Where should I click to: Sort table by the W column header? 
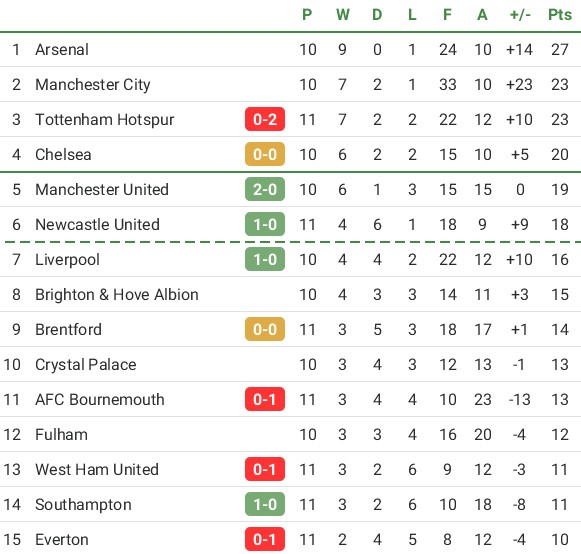342,15
